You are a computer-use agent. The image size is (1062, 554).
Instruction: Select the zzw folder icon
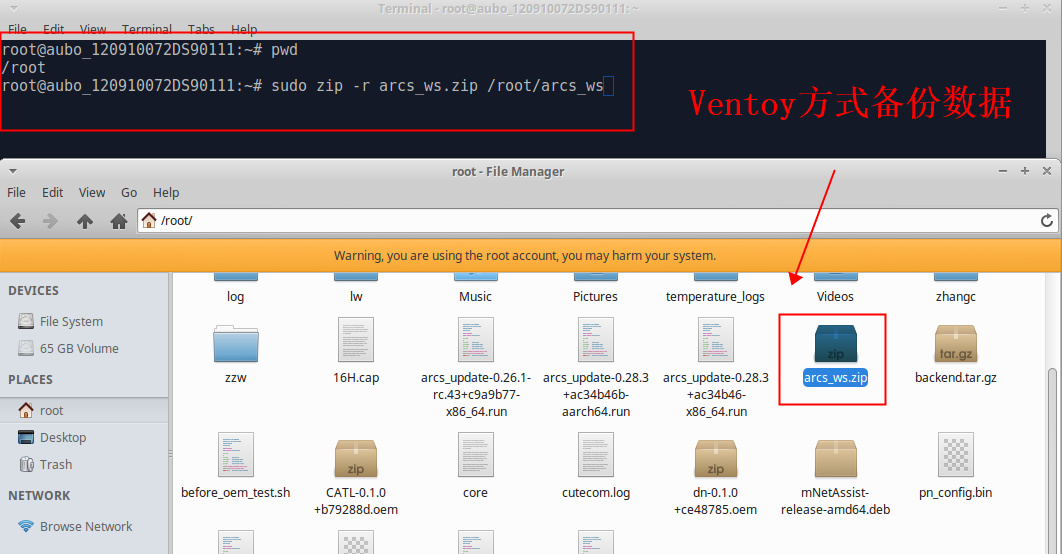pyautogui.click(x=236, y=343)
